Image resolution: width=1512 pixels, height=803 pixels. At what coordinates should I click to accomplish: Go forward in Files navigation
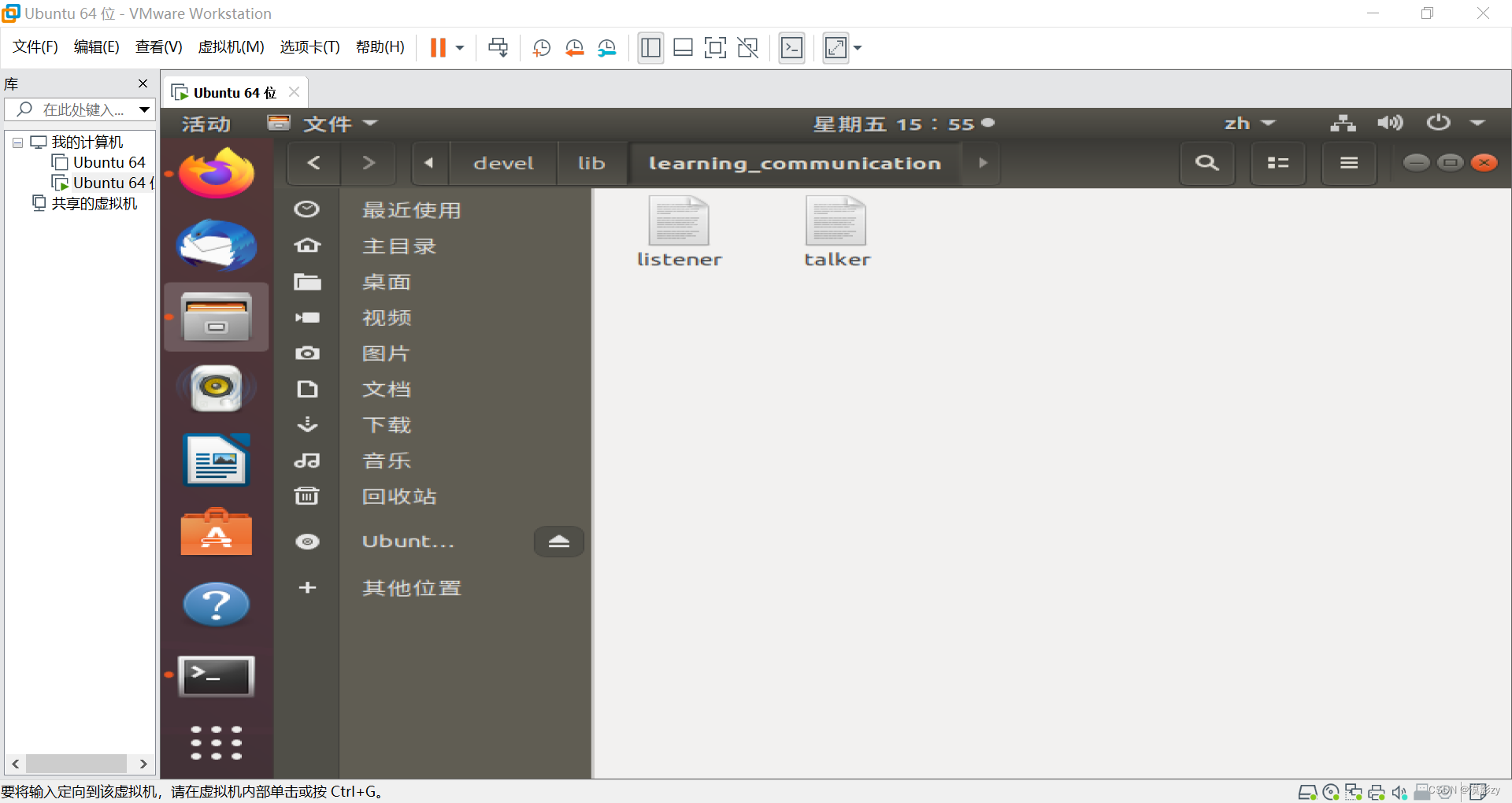(368, 163)
